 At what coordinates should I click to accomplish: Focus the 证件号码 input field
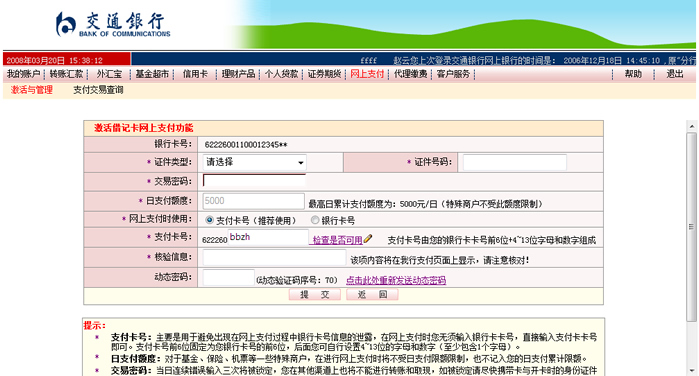pos(515,162)
